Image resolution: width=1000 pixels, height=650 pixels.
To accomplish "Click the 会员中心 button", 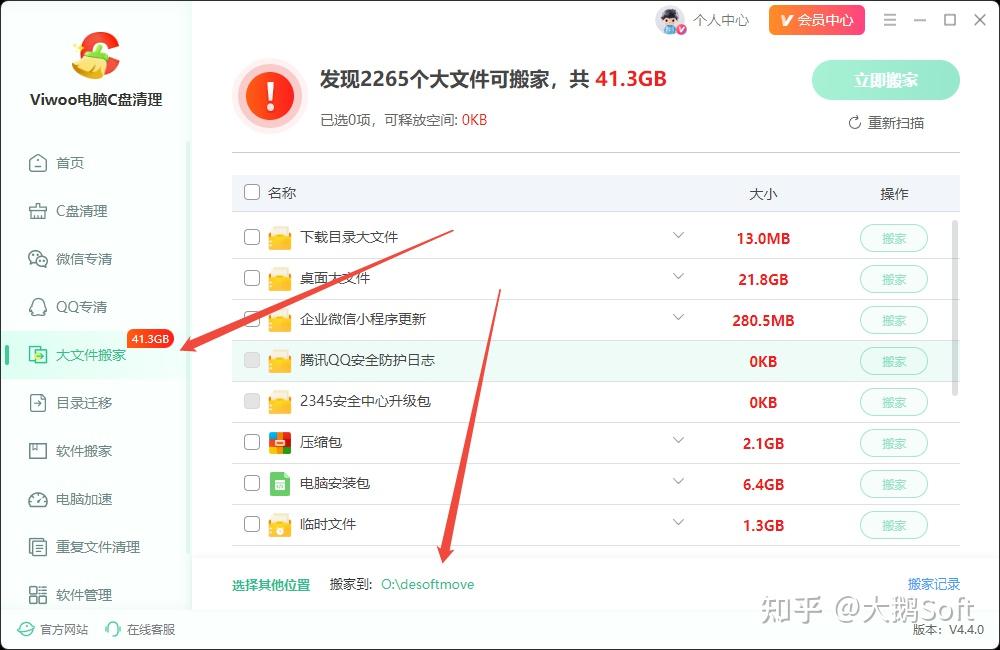I will coord(816,20).
